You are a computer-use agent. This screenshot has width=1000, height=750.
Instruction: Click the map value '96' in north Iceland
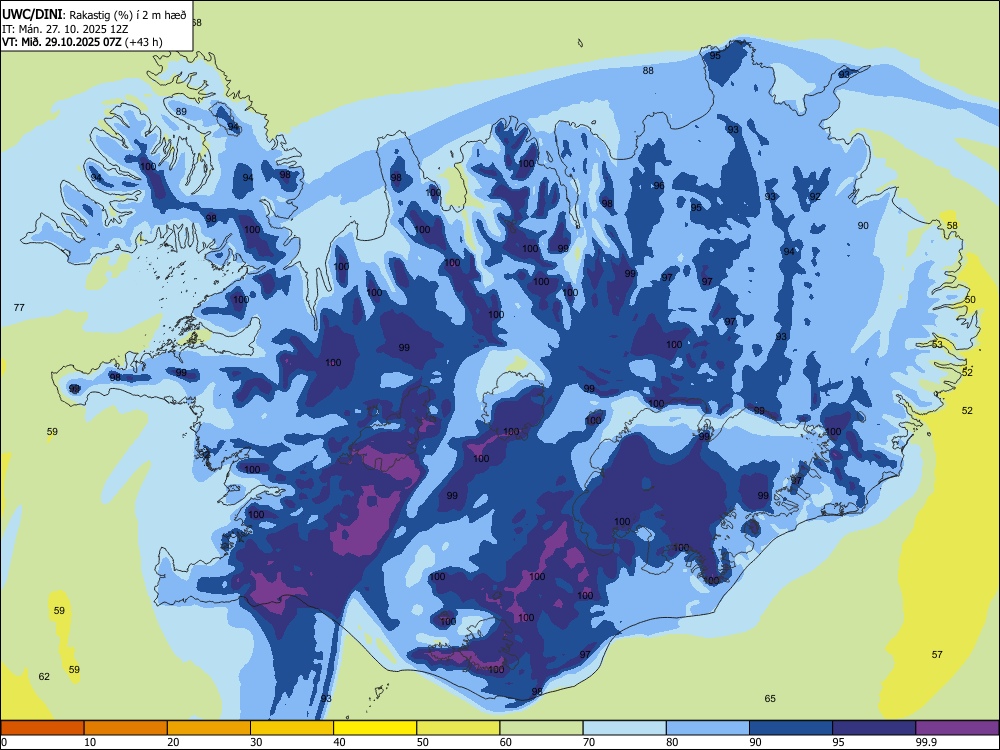pos(659,186)
